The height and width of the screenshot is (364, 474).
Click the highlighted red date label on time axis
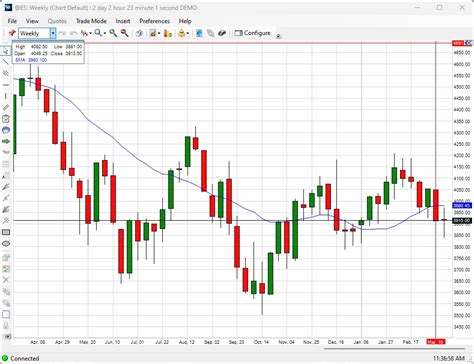click(x=436, y=342)
